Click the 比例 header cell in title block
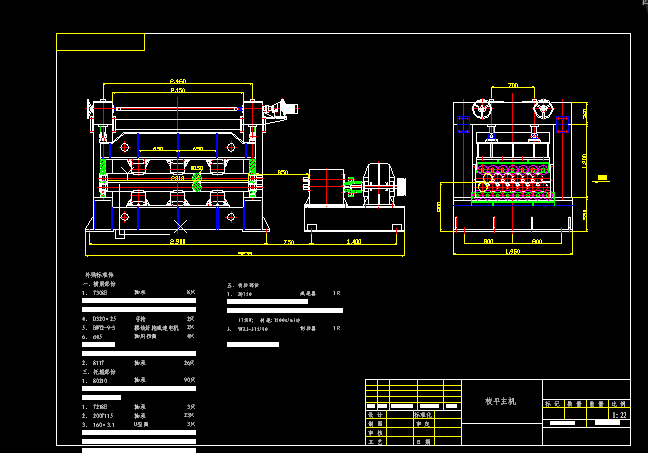The width and height of the screenshot is (648, 453). click(619, 404)
